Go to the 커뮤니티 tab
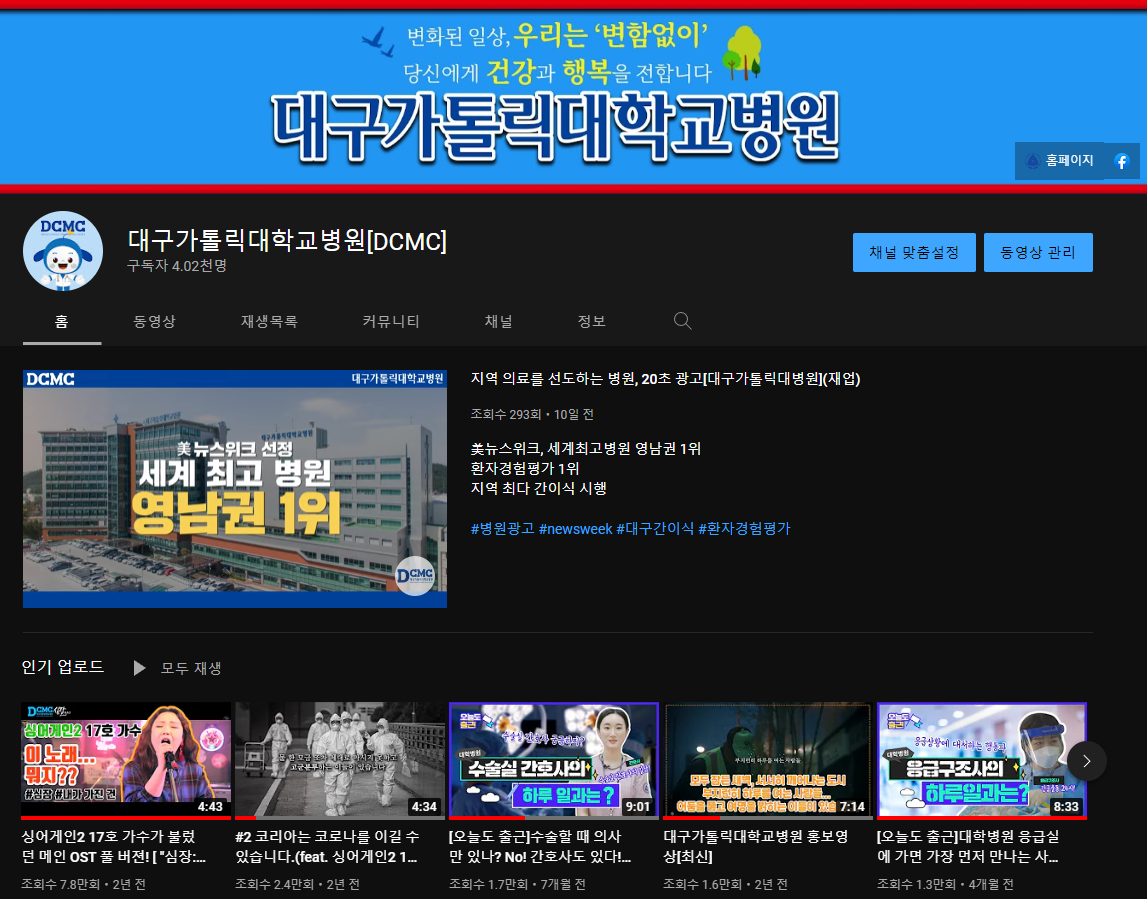1147x899 pixels. [391, 322]
